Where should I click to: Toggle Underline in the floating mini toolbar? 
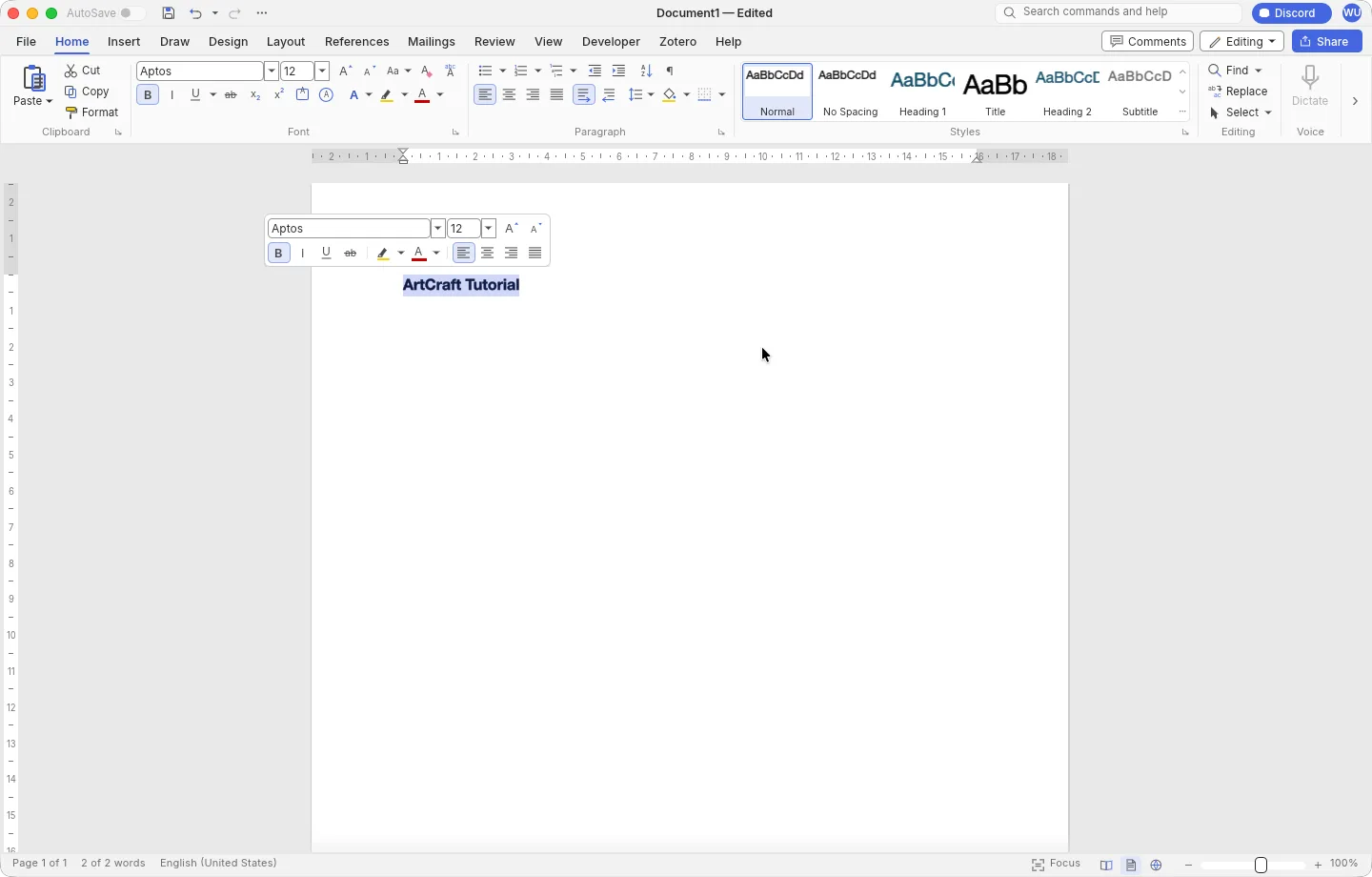point(327,253)
